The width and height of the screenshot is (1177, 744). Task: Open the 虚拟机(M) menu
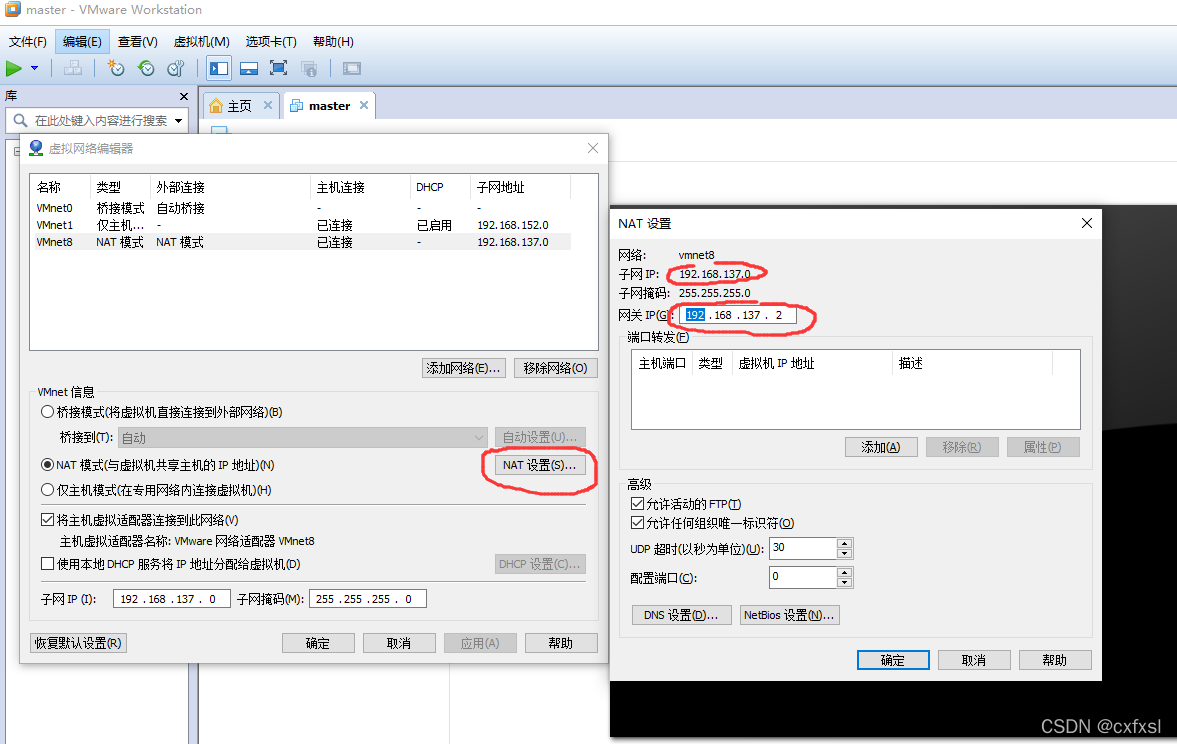pos(201,41)
